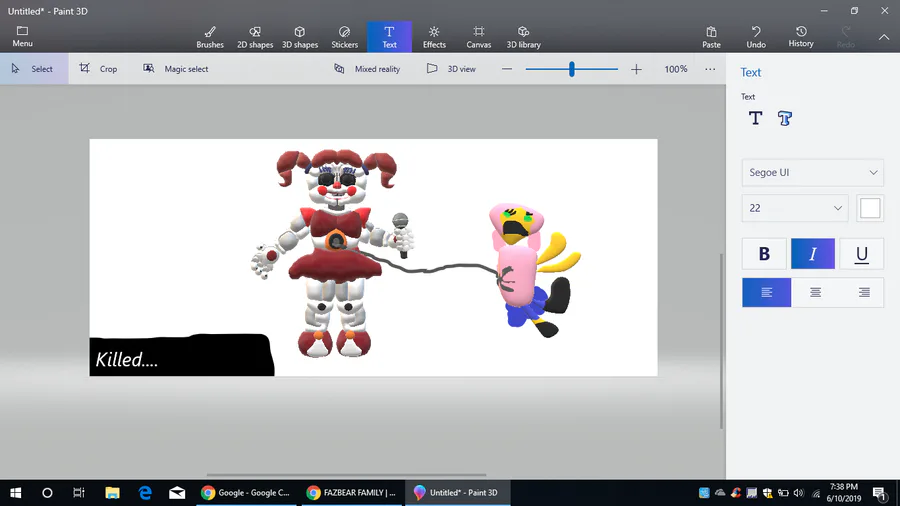The width and height of the screenshot is (900, 506).
Task: Open the Canvas settings tab
Action: (479, 37)
